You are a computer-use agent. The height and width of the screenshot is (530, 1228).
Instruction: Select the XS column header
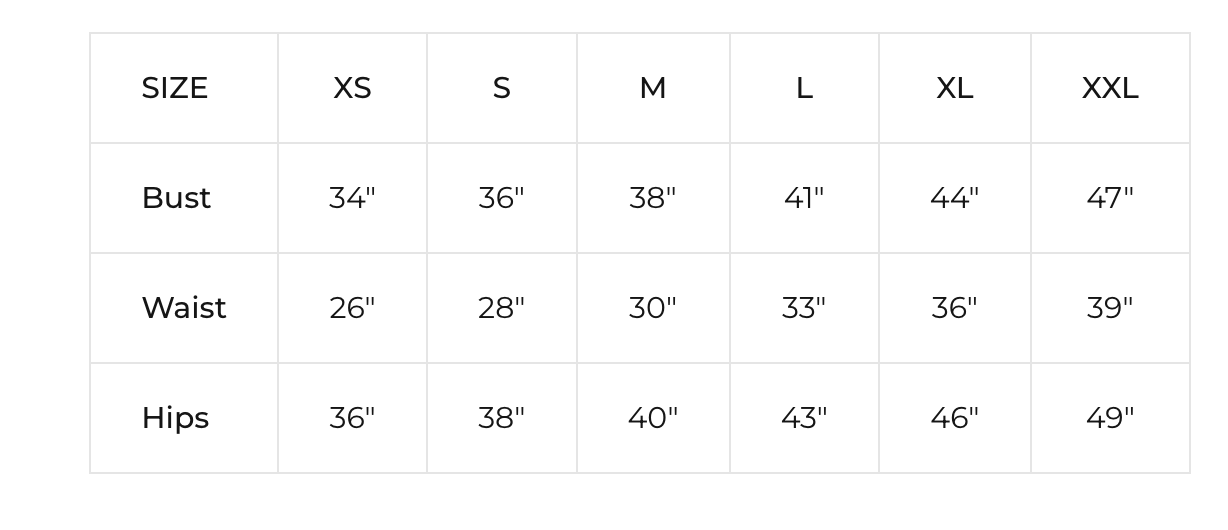tap(352, 88)
